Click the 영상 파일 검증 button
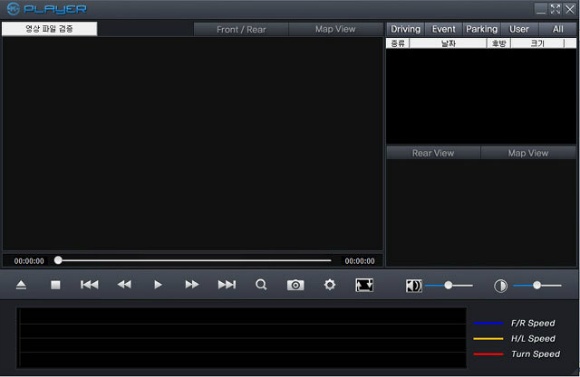Viewport: 580px width, 377px height. 50,29
